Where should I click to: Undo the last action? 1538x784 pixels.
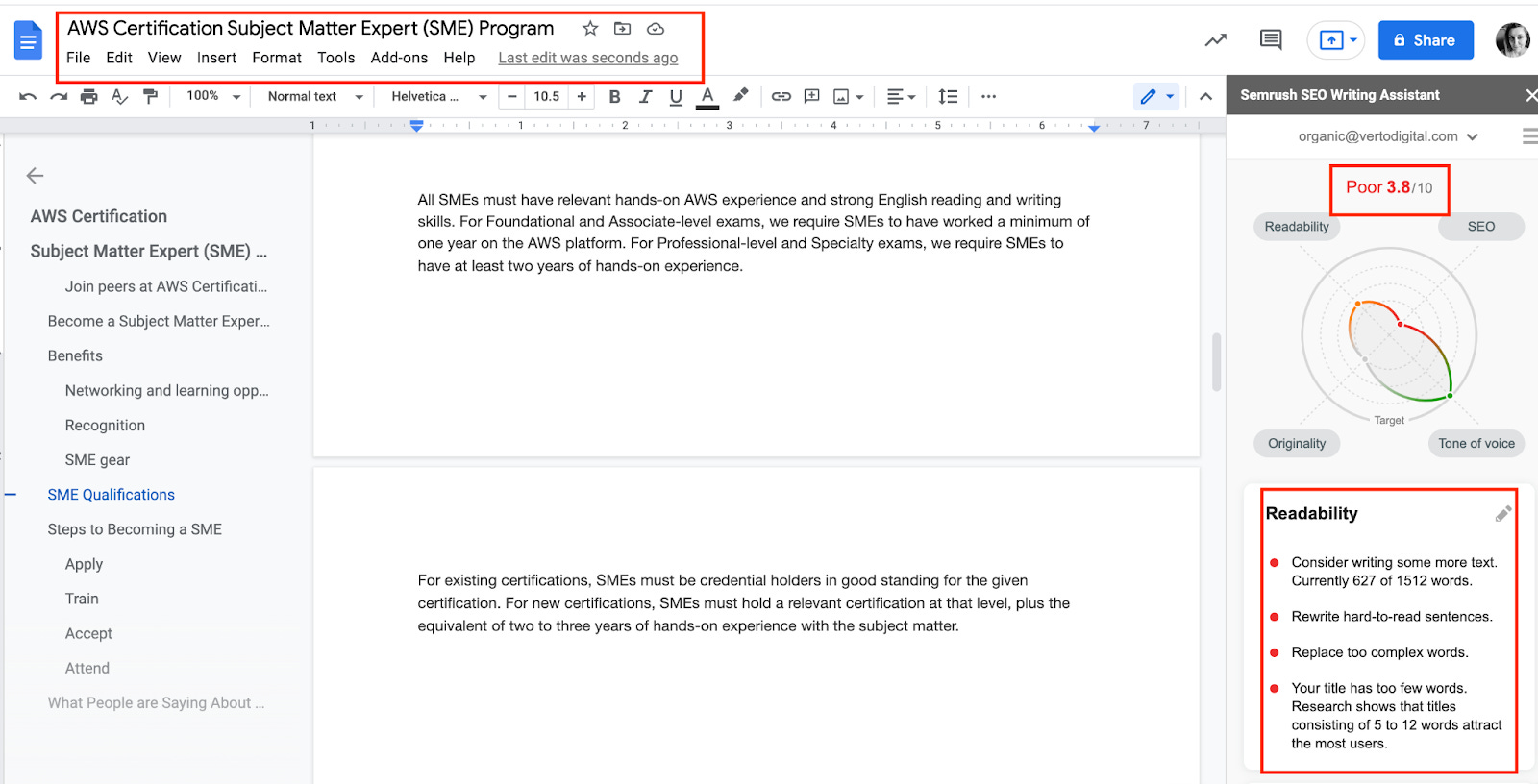28,96
